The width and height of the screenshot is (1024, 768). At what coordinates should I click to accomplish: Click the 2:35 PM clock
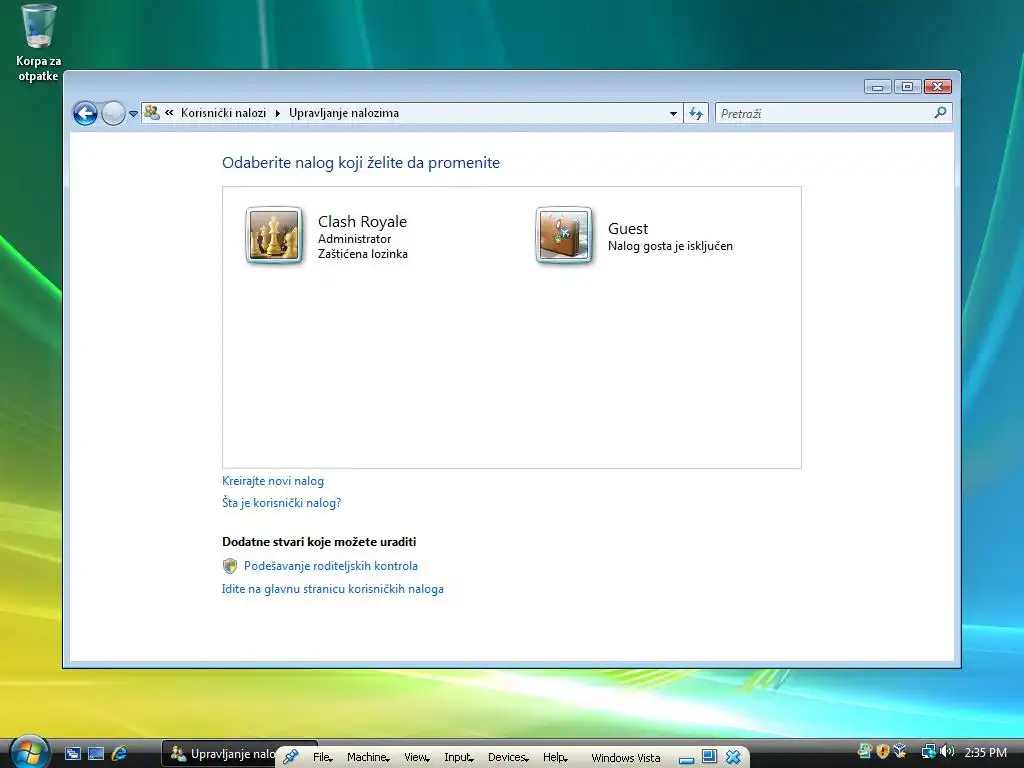(x=985, y=752)
